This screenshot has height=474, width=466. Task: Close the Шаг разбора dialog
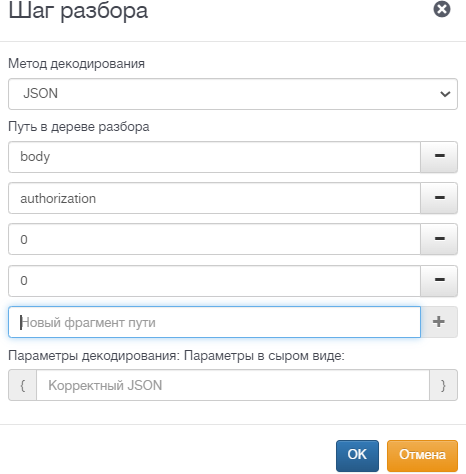[x=442, y=9]
